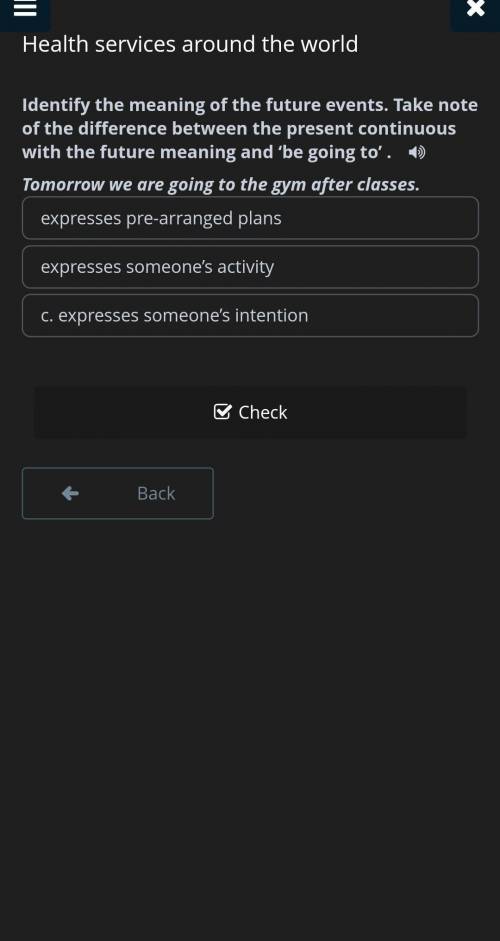The image size is (500, 941).
Task: Pick 'c. expresses someone's intention' option
Action: click(x=250, y=315)
